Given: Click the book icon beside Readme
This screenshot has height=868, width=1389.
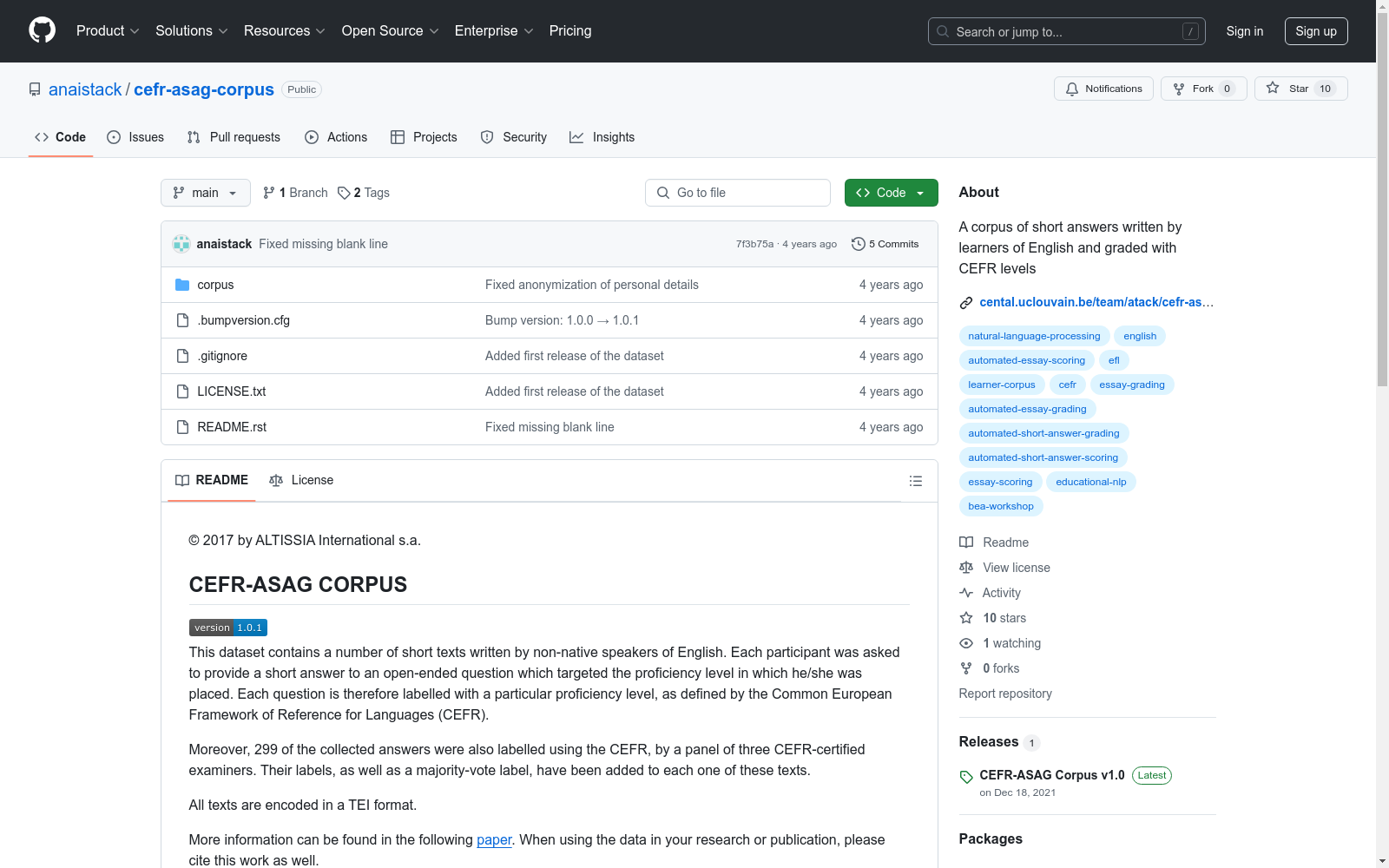Looking at the screenshot, I should point(966,542).
